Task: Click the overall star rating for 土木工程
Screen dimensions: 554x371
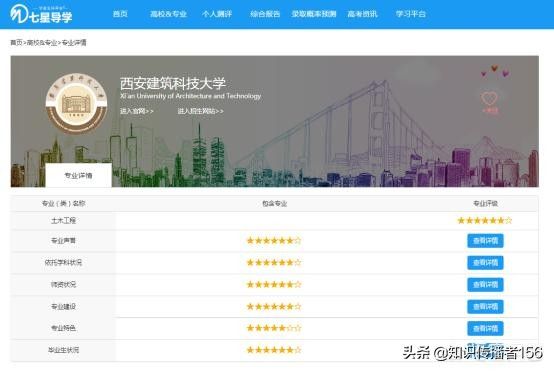Action: 485,221
